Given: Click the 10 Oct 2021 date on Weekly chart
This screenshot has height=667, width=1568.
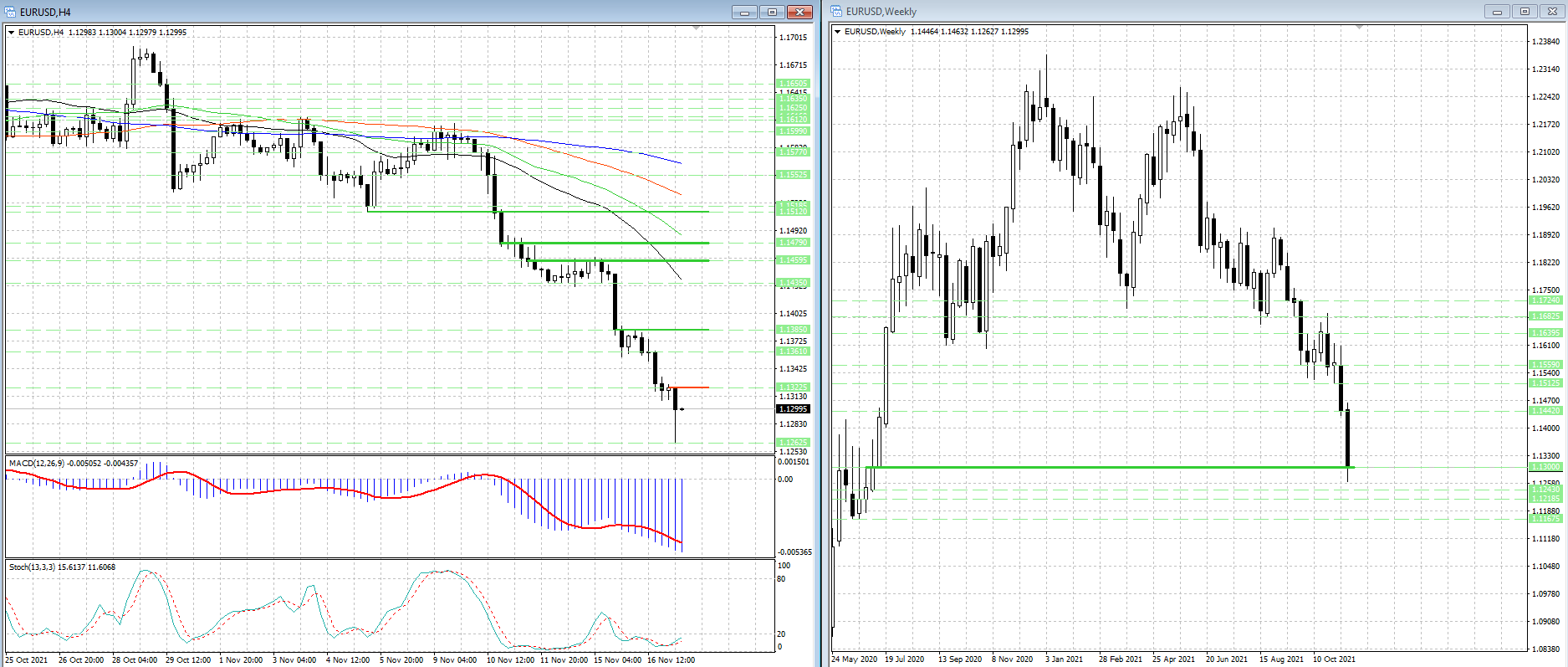Looking at the screenshot, I should [x=1334, y=659].
